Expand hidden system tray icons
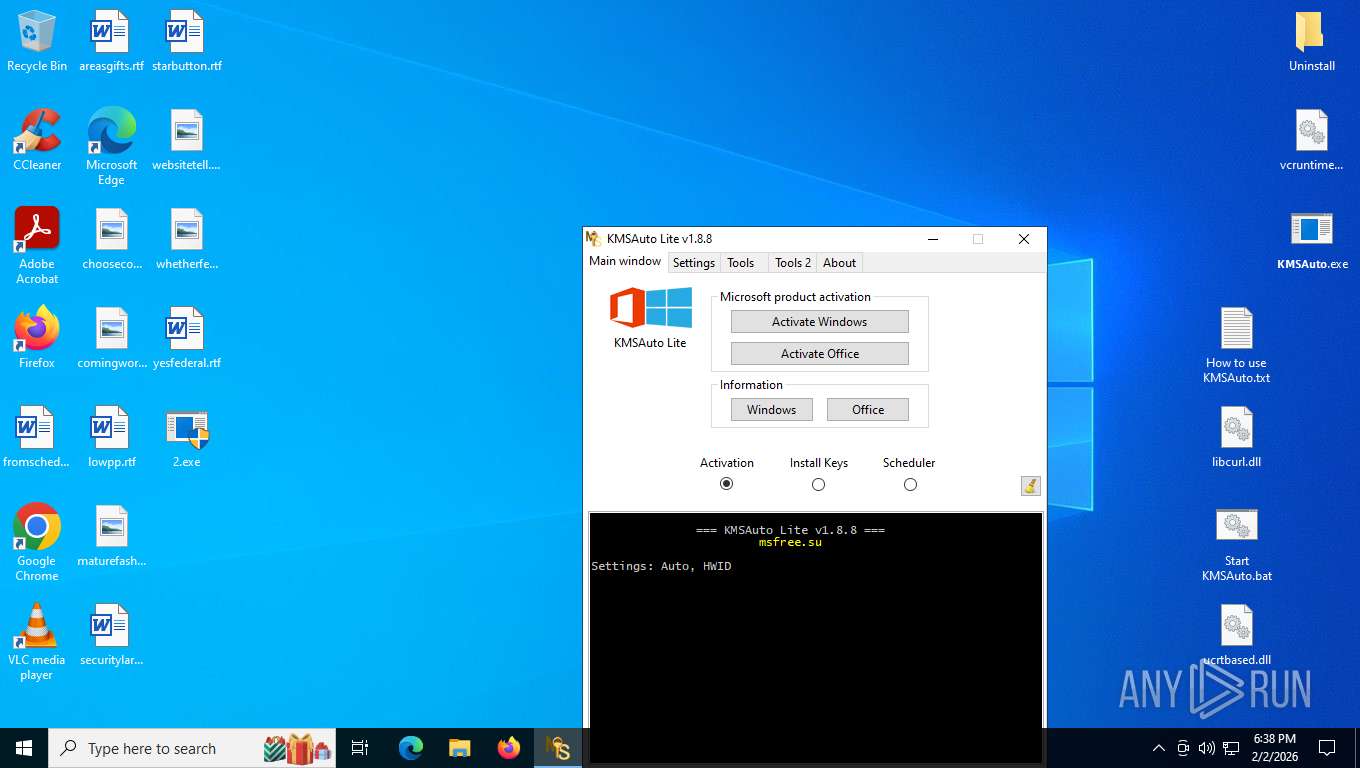 pos(1159,748)
